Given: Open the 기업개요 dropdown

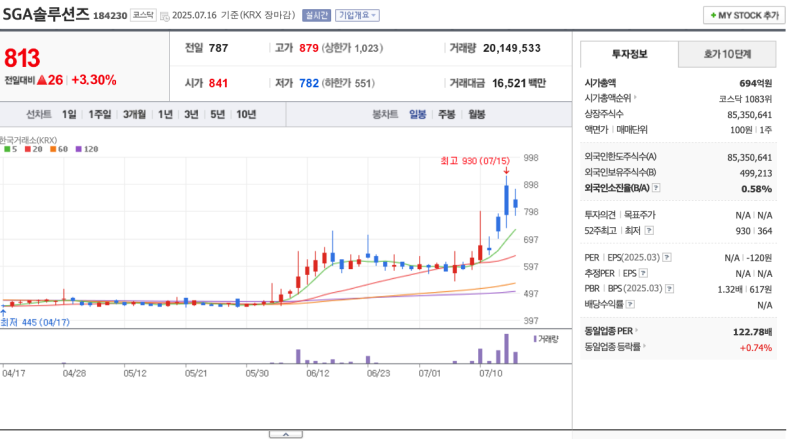Looking at the screenshot, I should pyautogui.click(x=357, y=15).
